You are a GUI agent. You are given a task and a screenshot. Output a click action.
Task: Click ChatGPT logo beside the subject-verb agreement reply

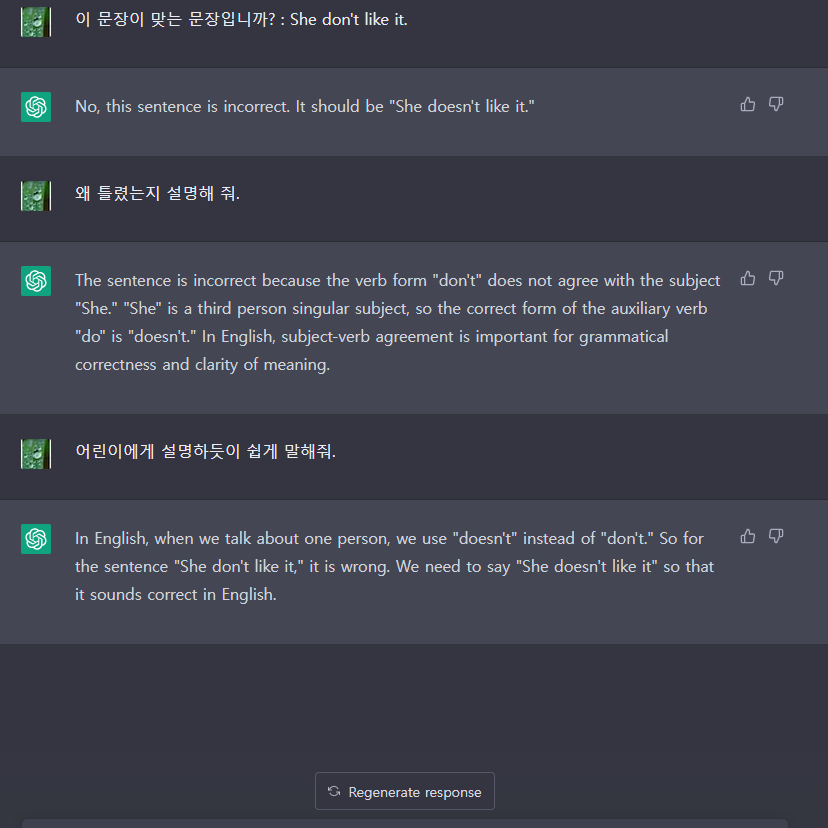pyautogui.click(x=36, y=280)
